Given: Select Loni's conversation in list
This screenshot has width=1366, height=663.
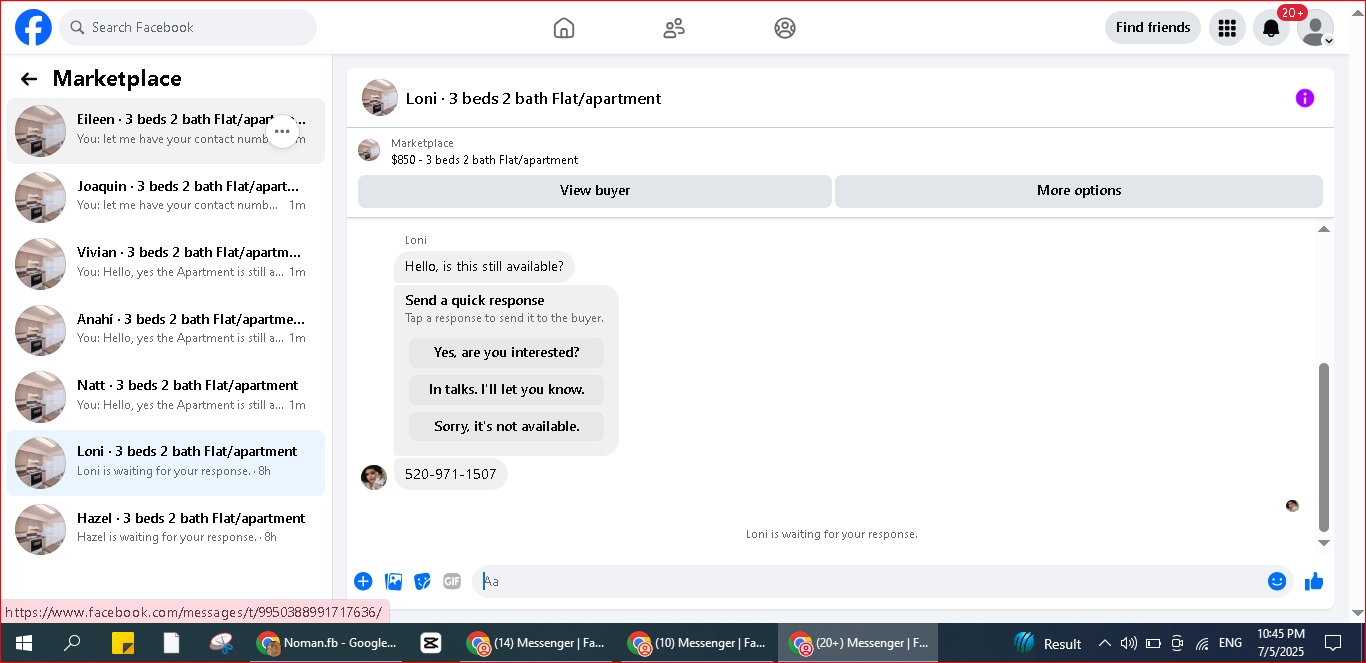Looking at the screenshot, I should pos(166,463).
